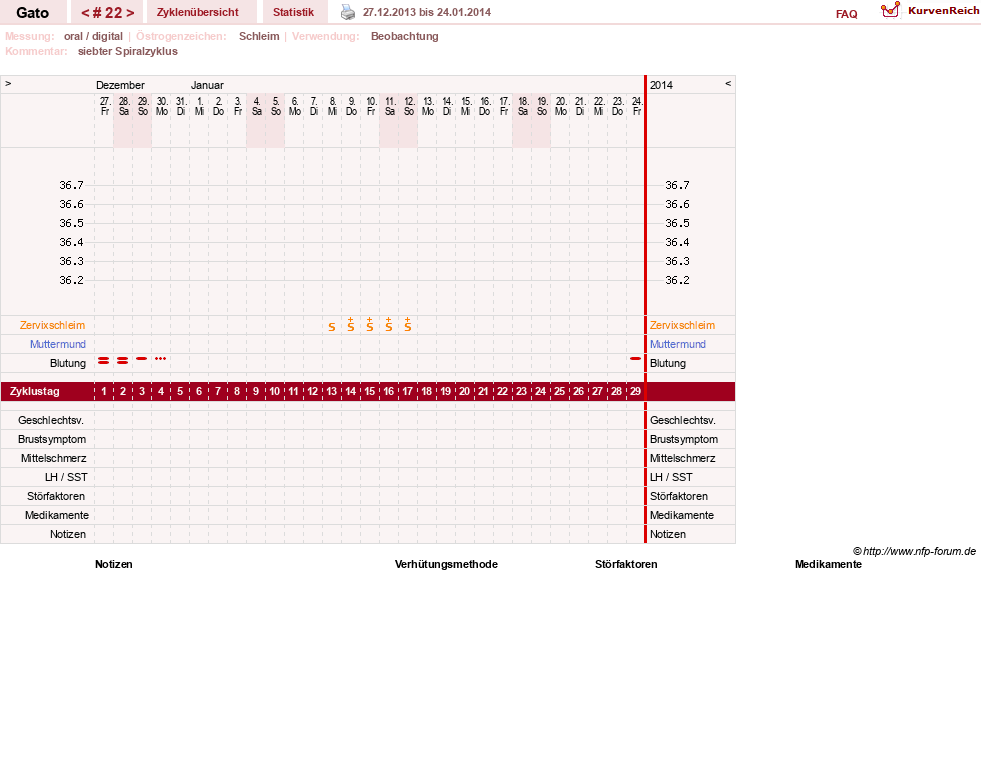The height and width of the screenshot is (783, 981).
Task: Click the S+ mucus symbol on cycle day 14
Action: coord(351,325)
